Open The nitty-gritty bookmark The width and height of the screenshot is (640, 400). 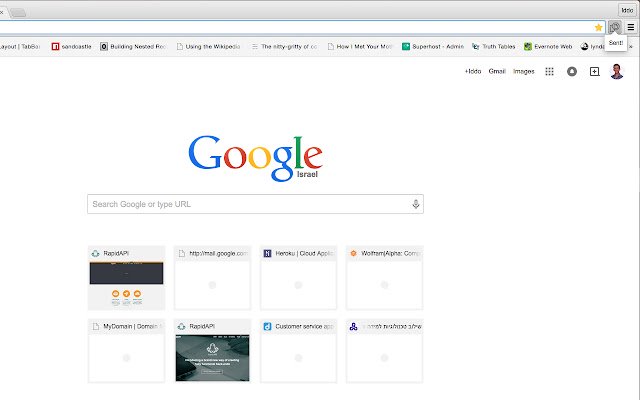[x=284, y=47]
